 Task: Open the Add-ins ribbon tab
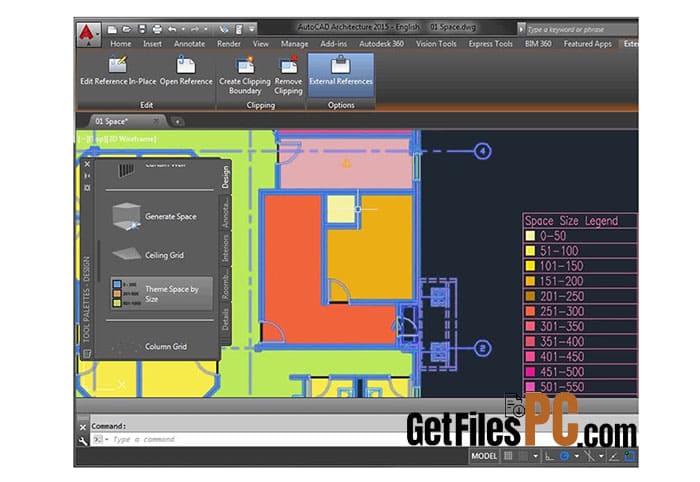(333, 44)
